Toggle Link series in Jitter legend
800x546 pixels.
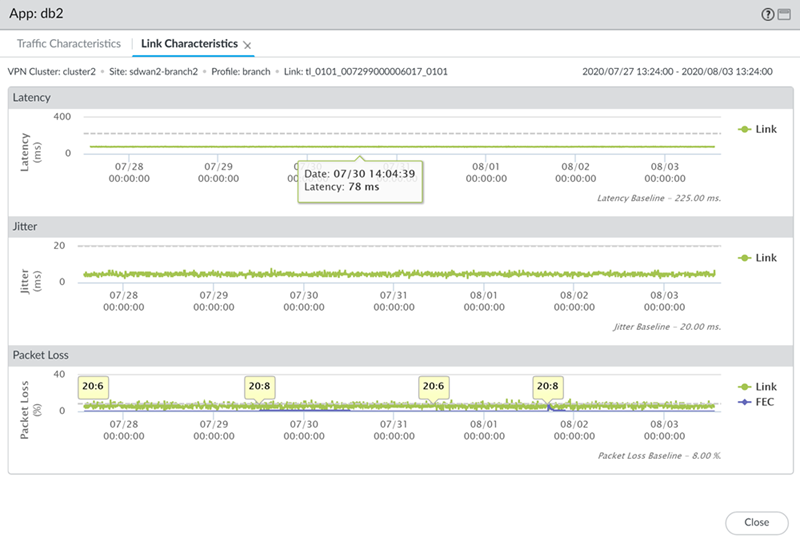tap(757, 258)
